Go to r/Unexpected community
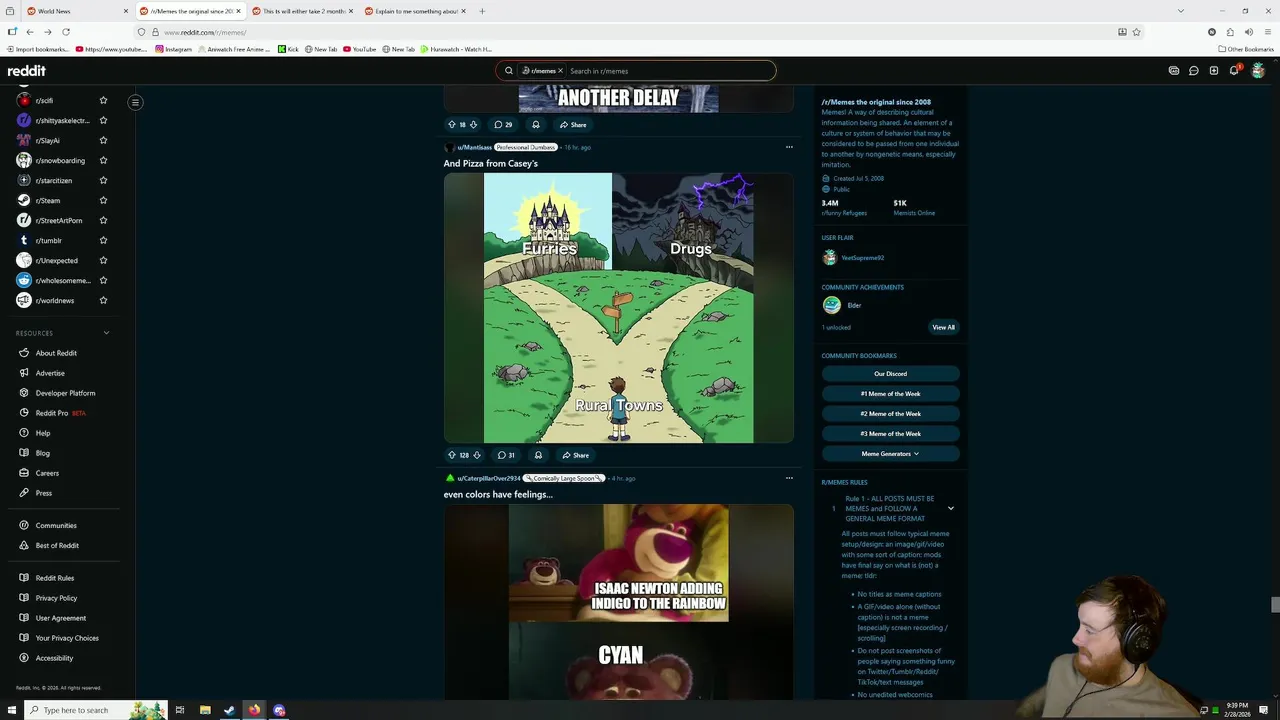 (57, 260)
